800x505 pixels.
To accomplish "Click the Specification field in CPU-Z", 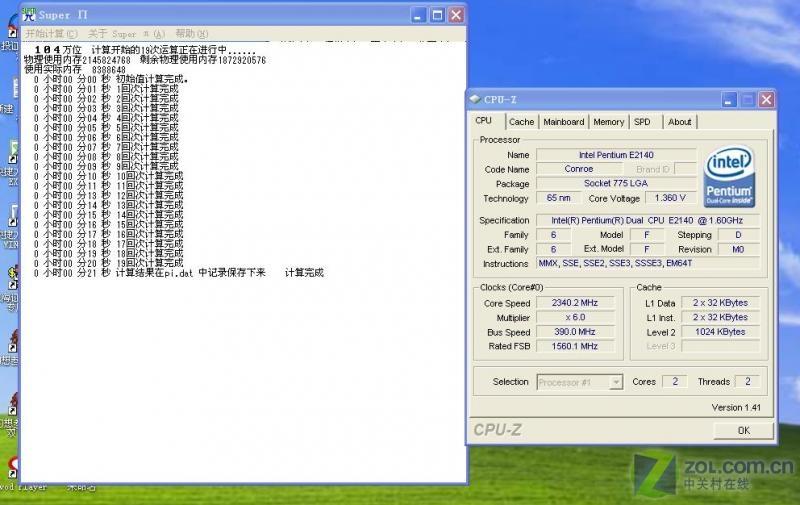I will 647,220.
